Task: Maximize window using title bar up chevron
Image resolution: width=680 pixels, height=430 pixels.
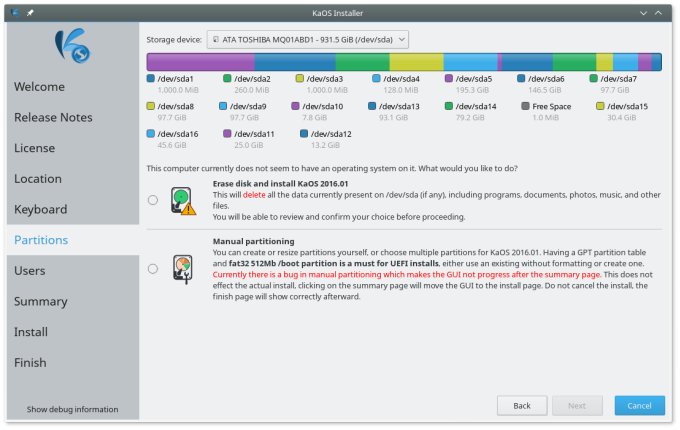Action: click(658, 13)
